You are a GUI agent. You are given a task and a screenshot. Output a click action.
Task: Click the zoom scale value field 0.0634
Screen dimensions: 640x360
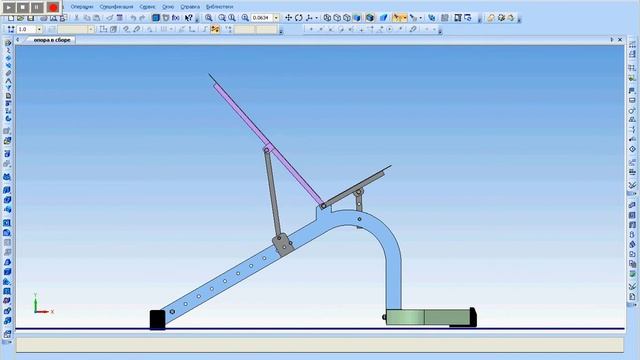coord(262,18)
